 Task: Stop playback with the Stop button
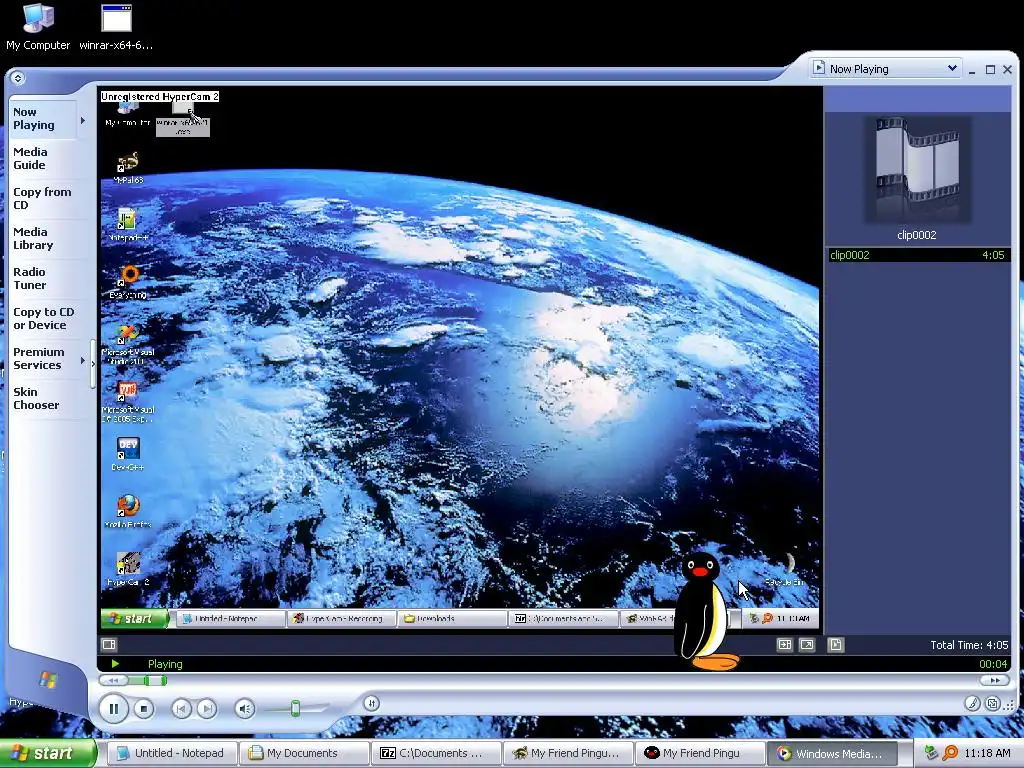click(144, 709)
